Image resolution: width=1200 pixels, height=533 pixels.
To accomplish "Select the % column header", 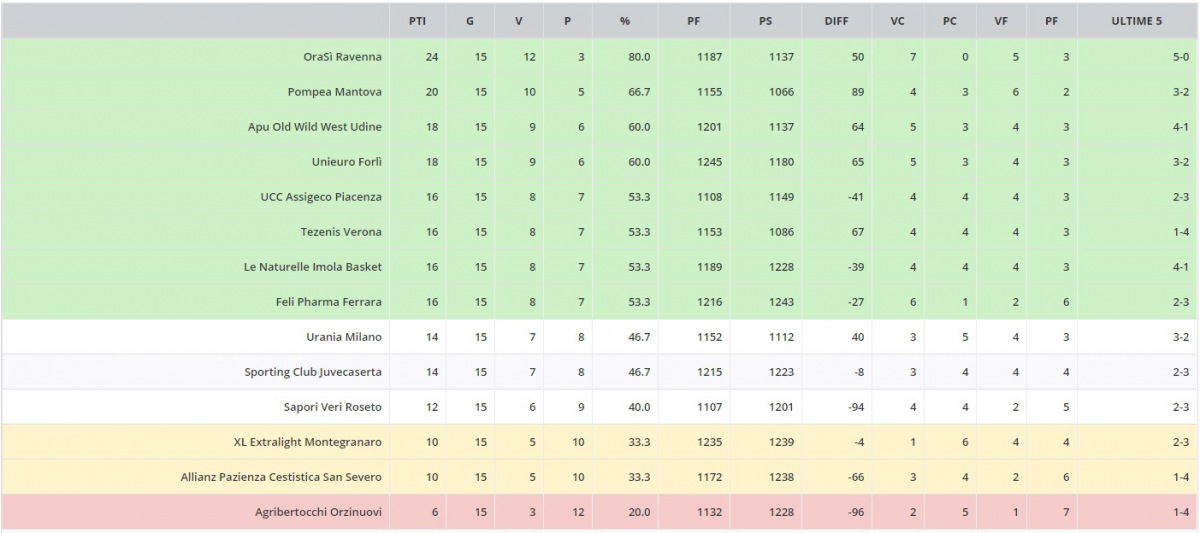I will (x=624, y=21).
